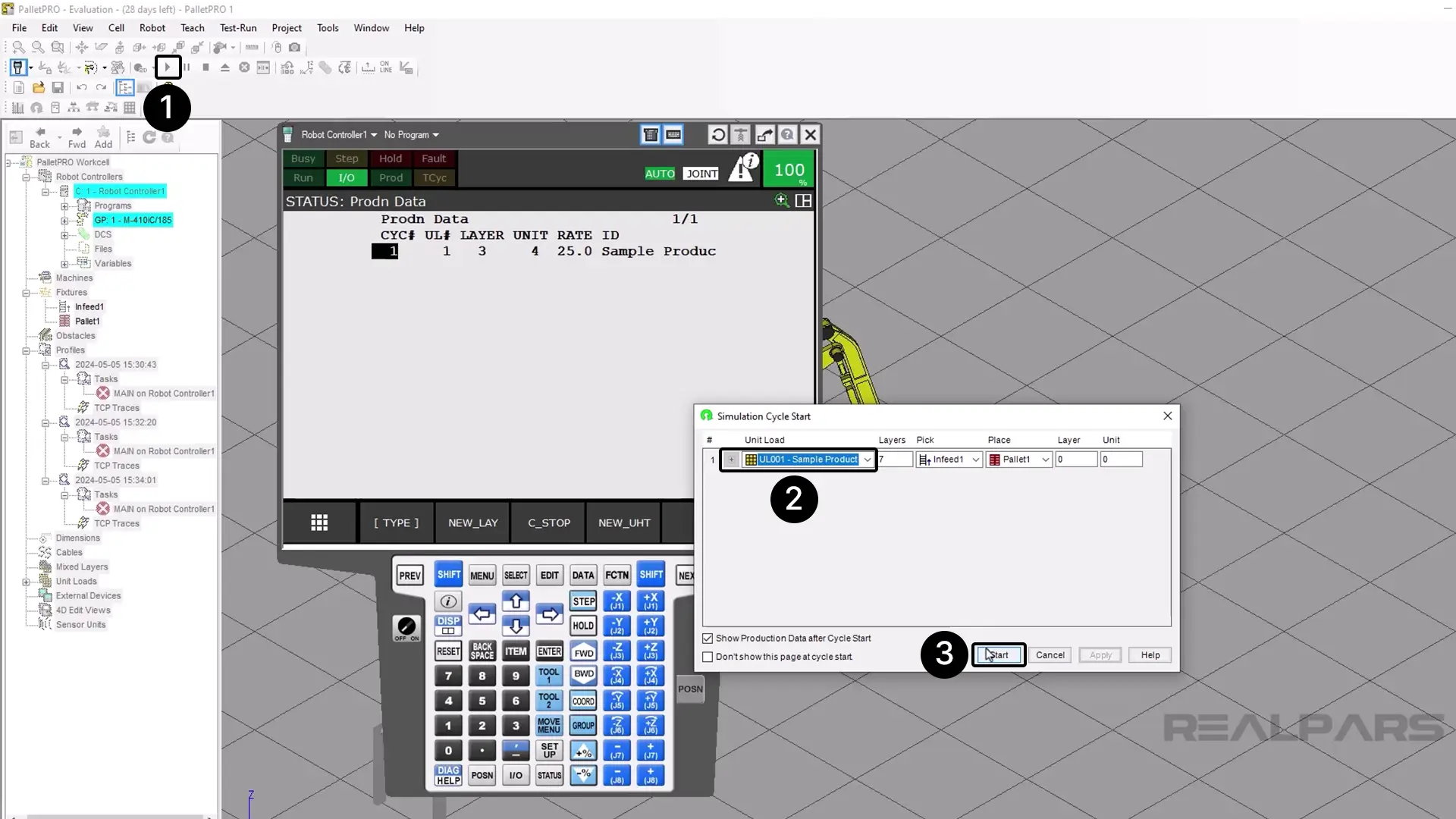This screenshot has width=1456, height=819.
Task: Click the pendant help question mark icon
Action: tap(787, 135)
